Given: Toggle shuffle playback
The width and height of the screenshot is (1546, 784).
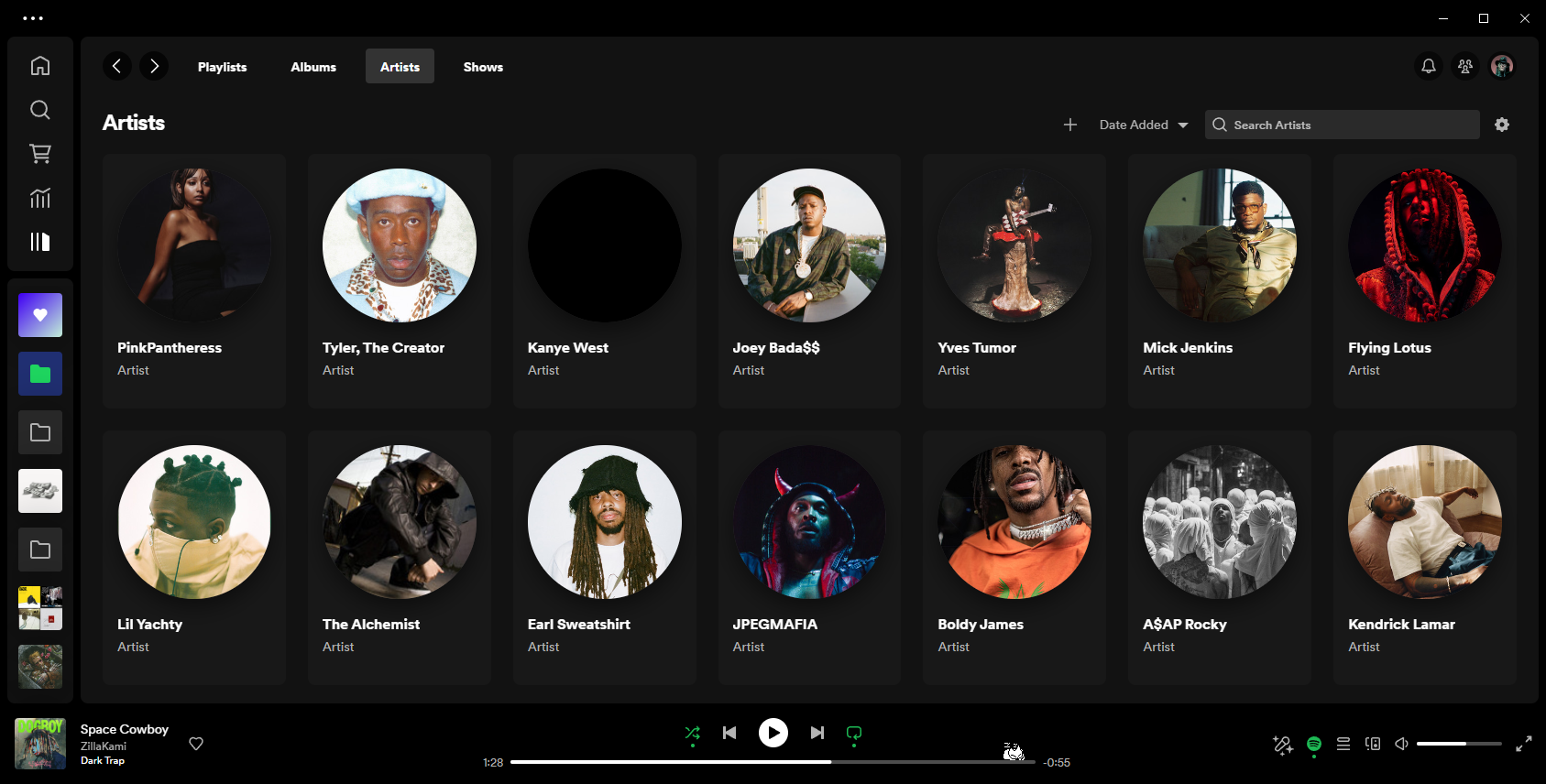Looking at the screenshot, I should (x=693, y=733).
